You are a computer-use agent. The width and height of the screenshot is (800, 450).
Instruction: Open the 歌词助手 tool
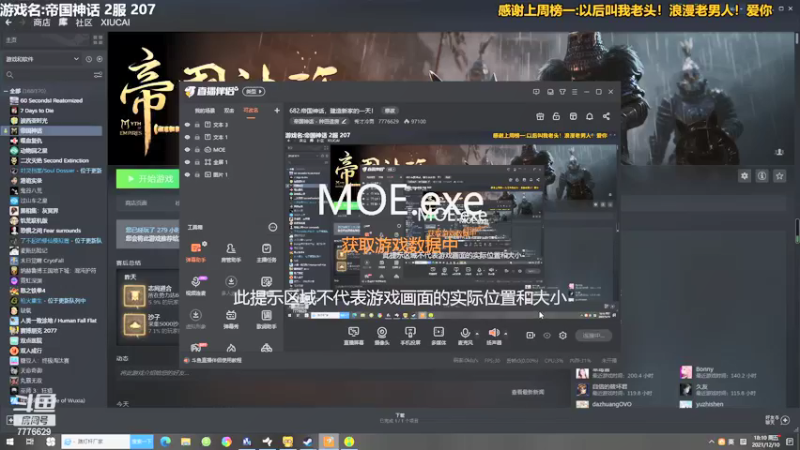pyautogui.click(x=266, y=319)
